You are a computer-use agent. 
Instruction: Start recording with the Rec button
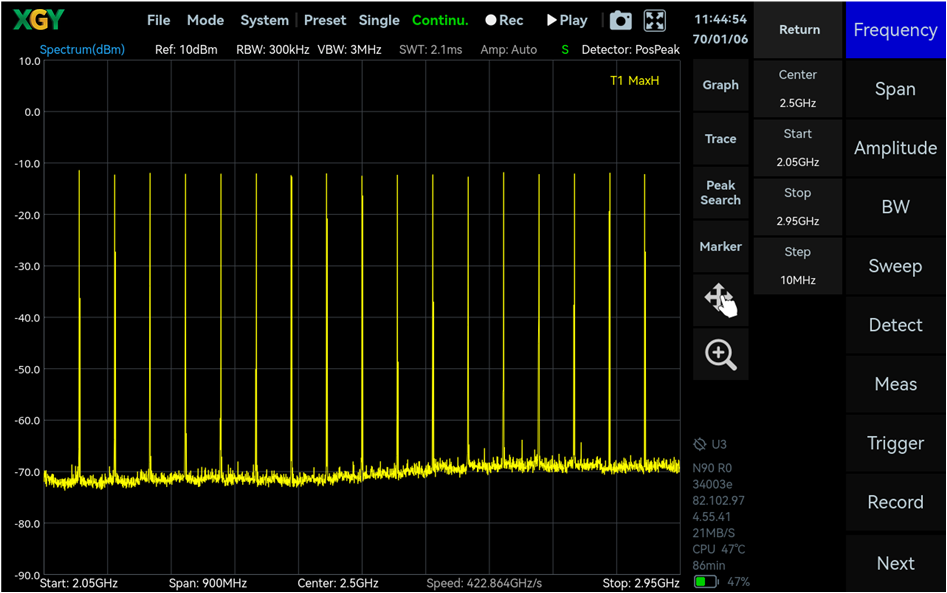click(x=504, y=21)
